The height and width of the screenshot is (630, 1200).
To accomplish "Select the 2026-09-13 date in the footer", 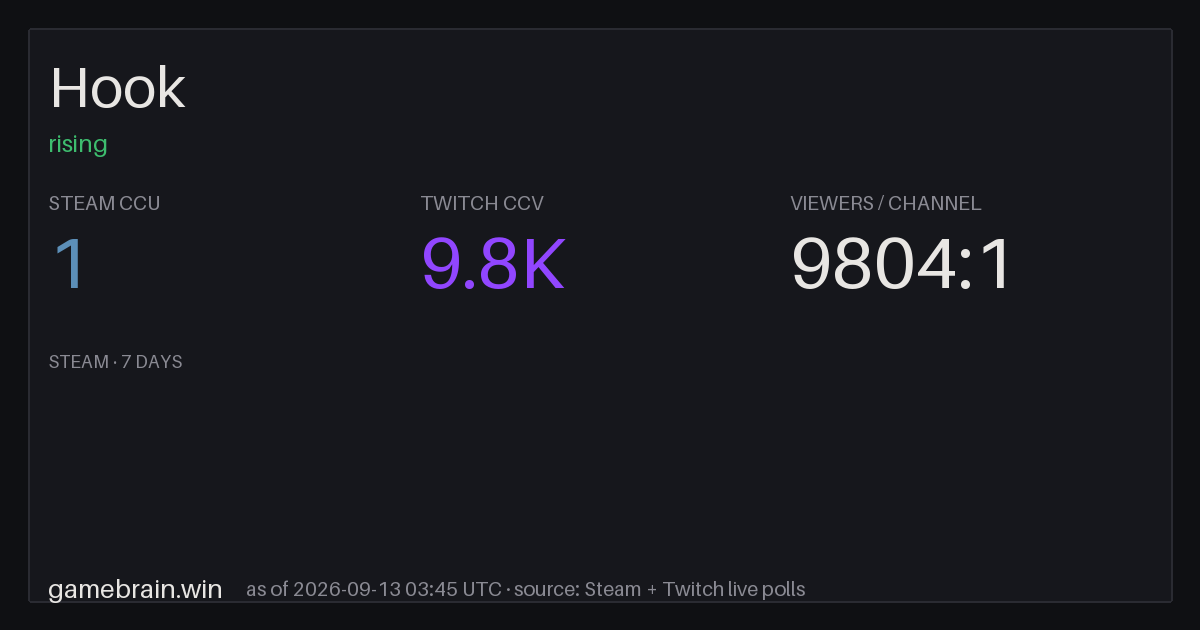I will click(347, 589).
